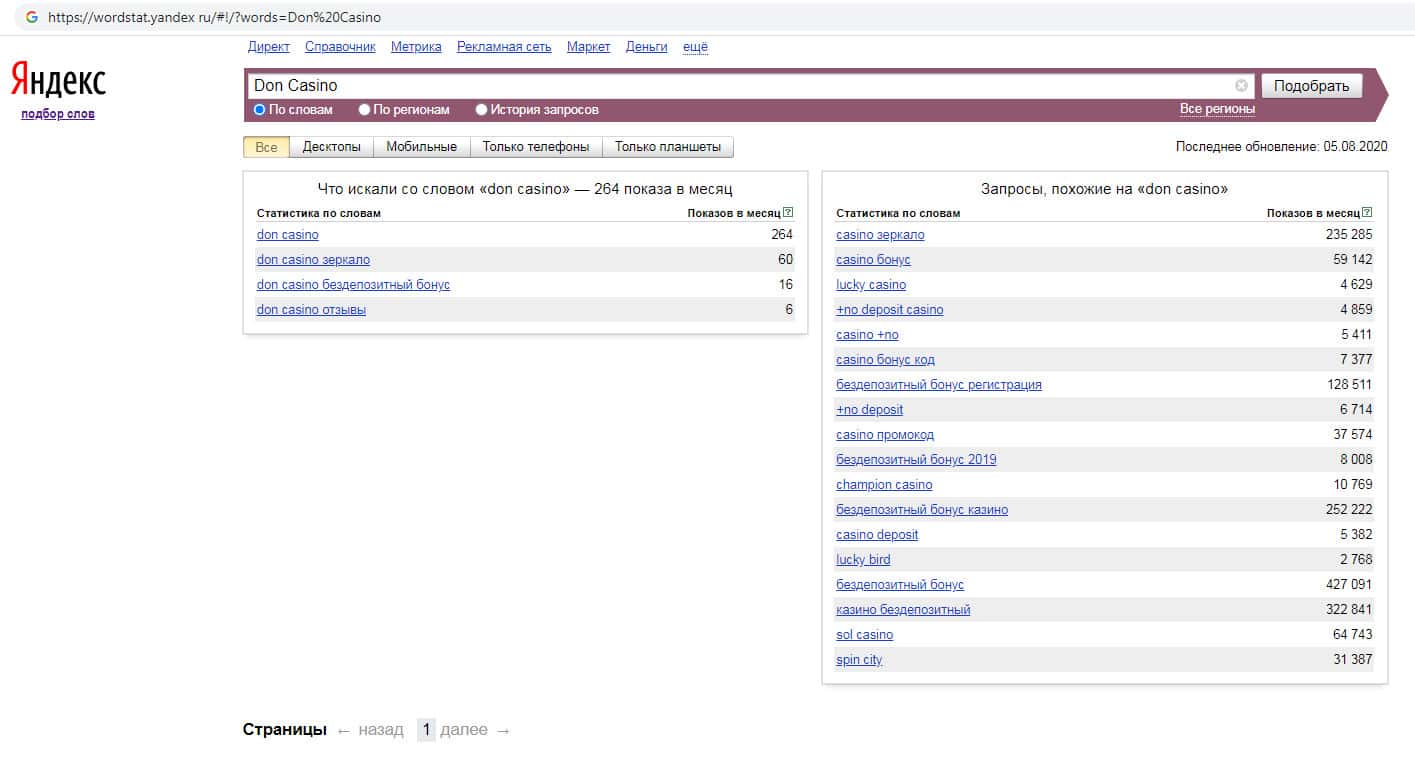
Task: Open the 'lucky bird' query link
Action: tap(863, 560)
